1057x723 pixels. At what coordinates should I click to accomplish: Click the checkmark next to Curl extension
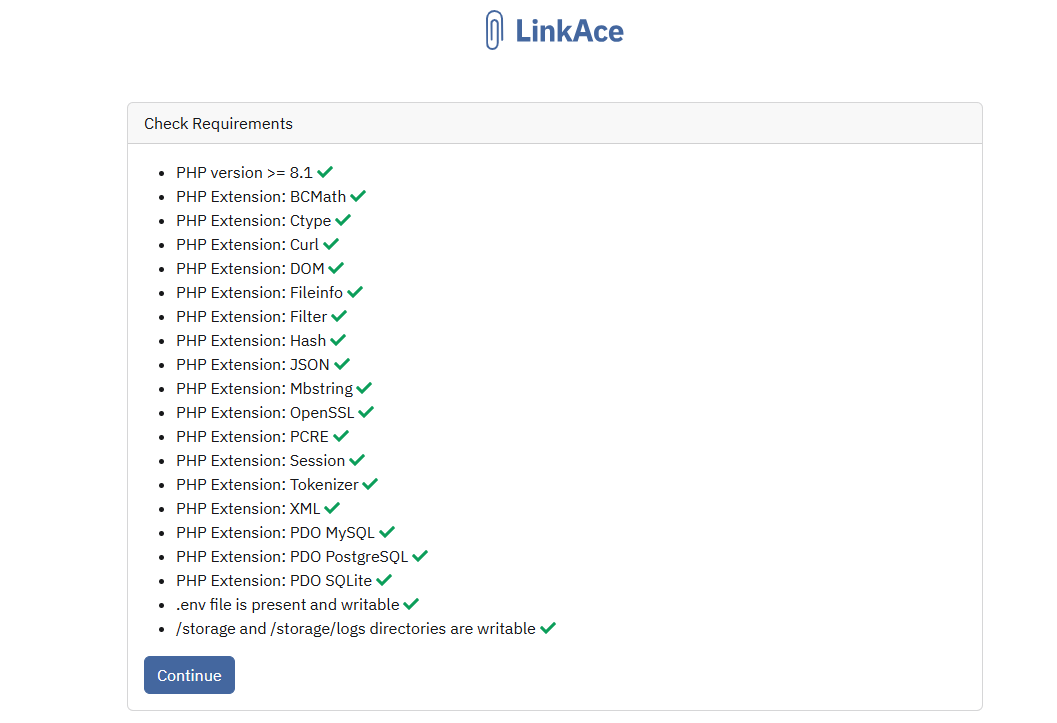coord(331,244)
